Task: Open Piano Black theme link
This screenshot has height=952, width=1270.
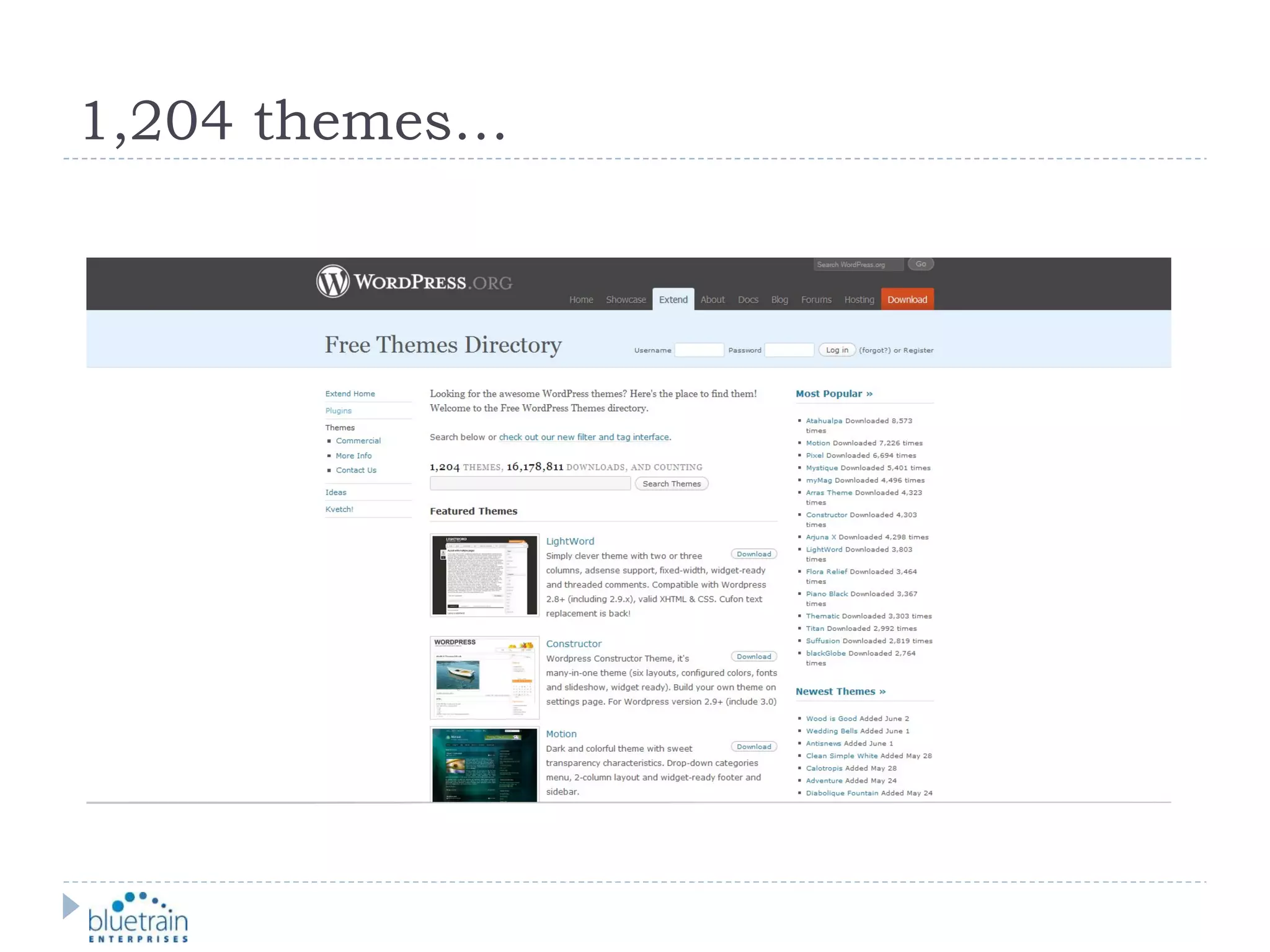Action: tap(827, 594)
